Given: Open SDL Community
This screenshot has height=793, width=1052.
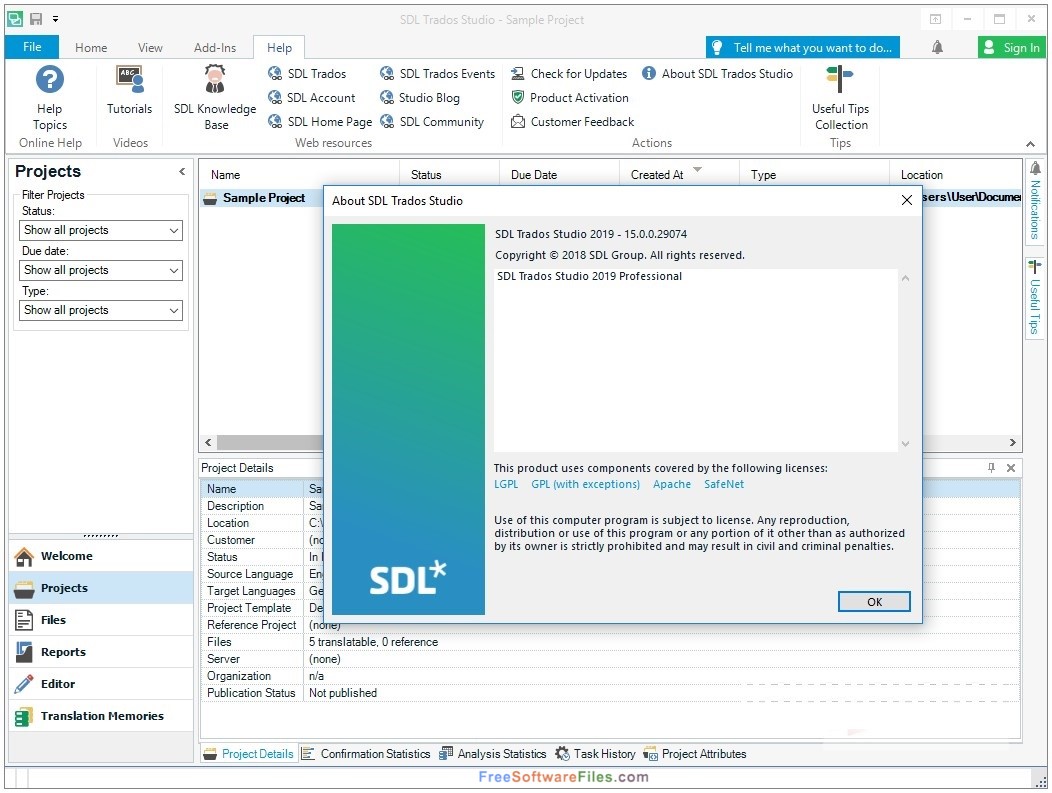Looking at the screenshot, I should [x=432, y=121].
